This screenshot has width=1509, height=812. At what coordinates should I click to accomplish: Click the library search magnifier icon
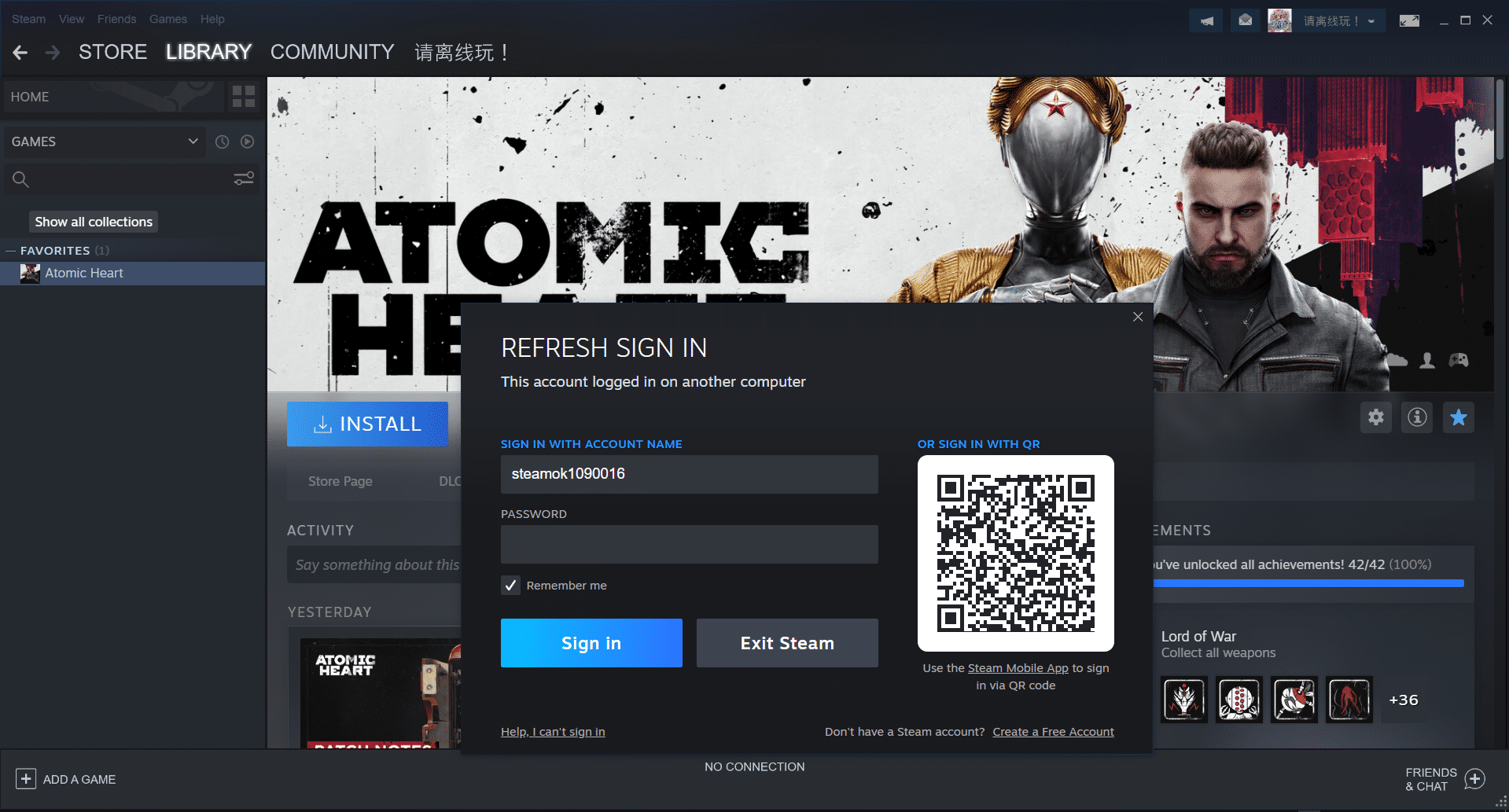[x=20, y=180]
